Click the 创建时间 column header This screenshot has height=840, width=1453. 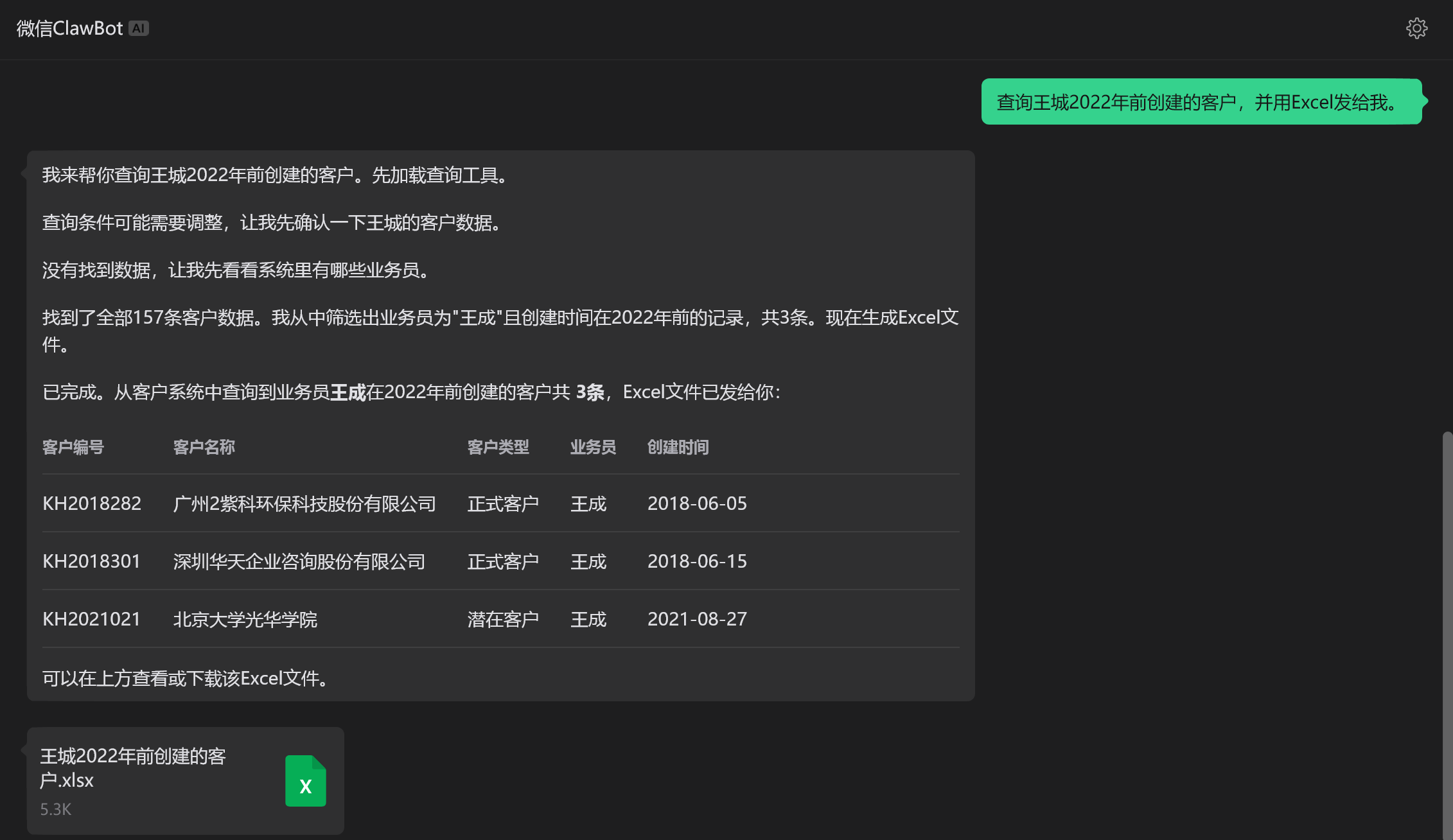point(678,447)
